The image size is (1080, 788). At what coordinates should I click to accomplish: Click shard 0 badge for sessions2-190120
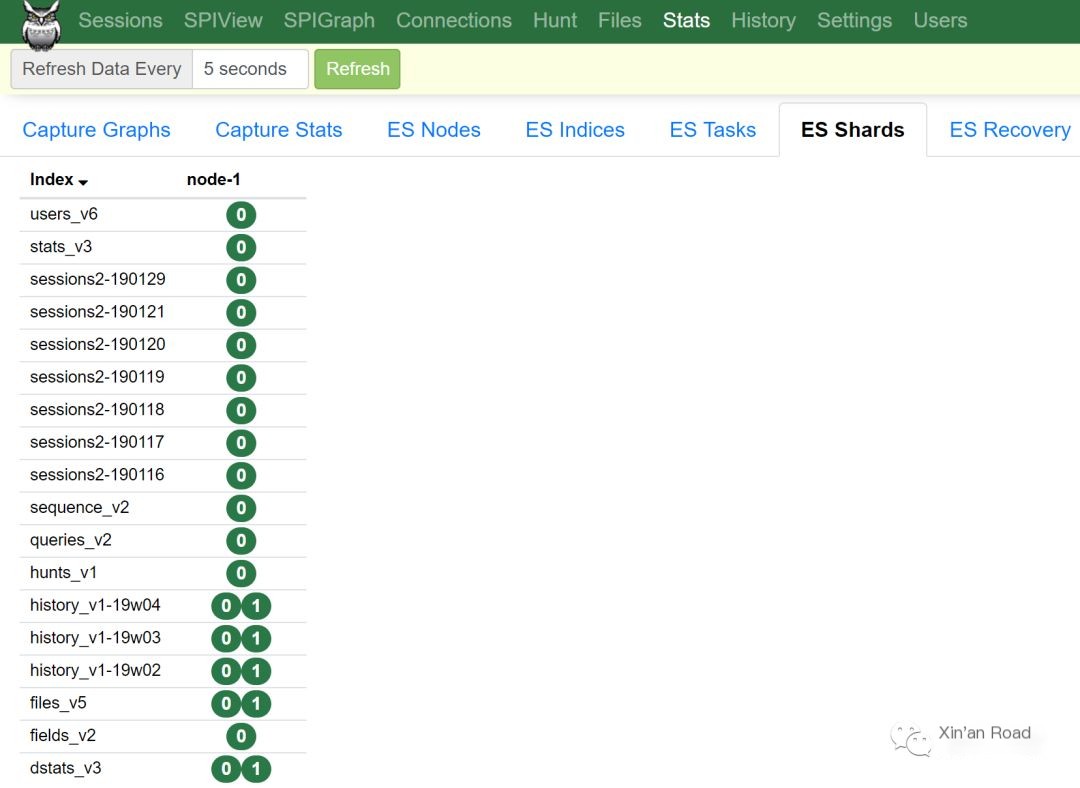click(241, 345)
